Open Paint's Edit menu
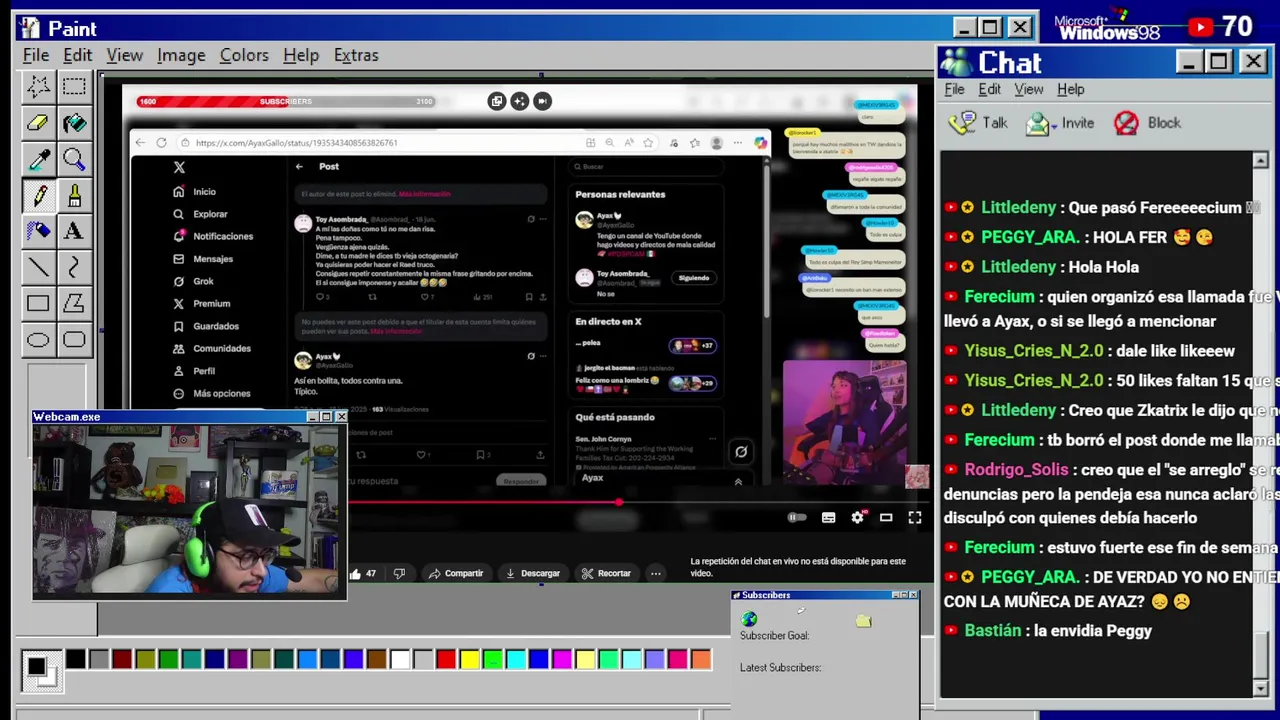 tap(77, 55)
